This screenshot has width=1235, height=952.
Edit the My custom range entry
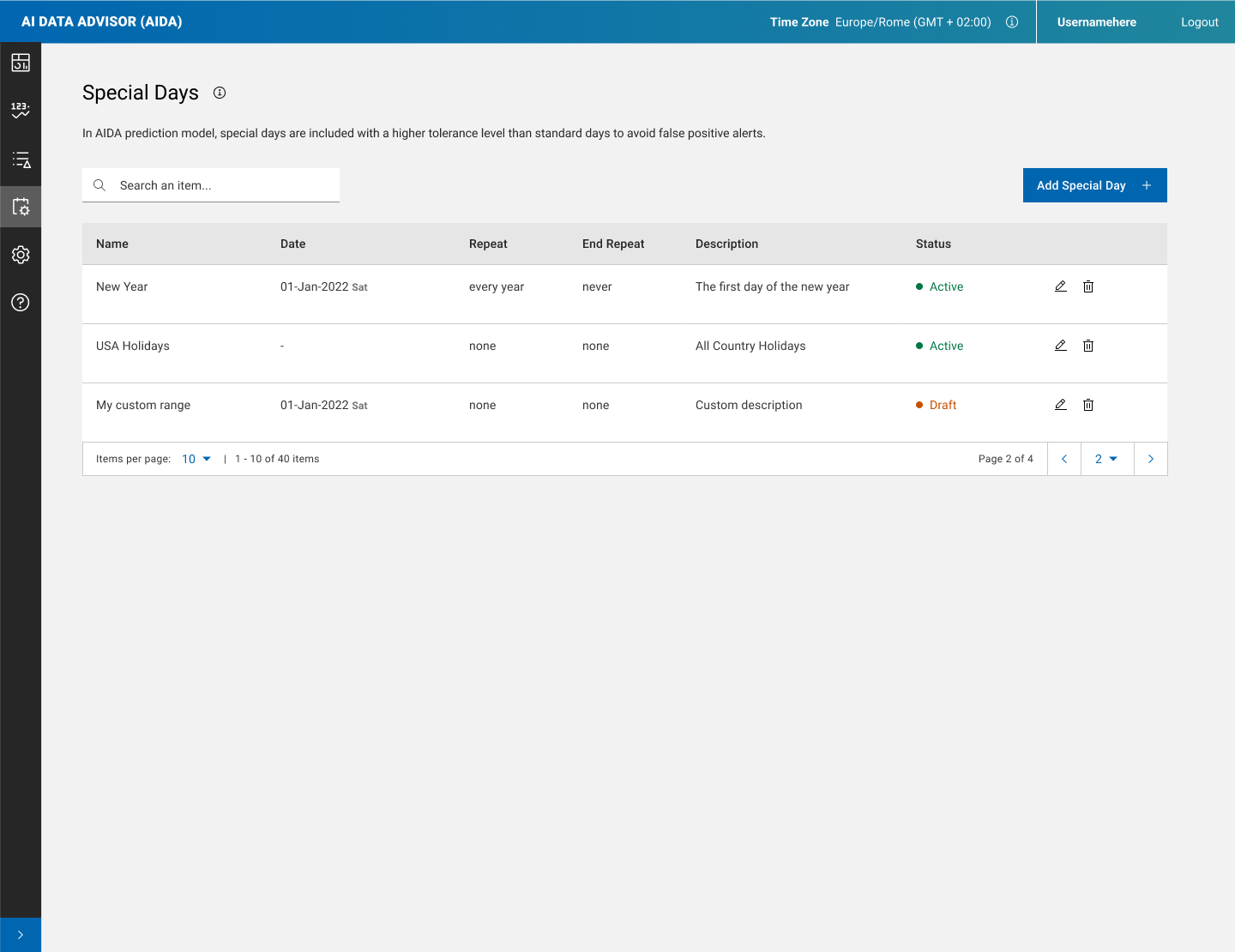click(x=1061, y=405)
